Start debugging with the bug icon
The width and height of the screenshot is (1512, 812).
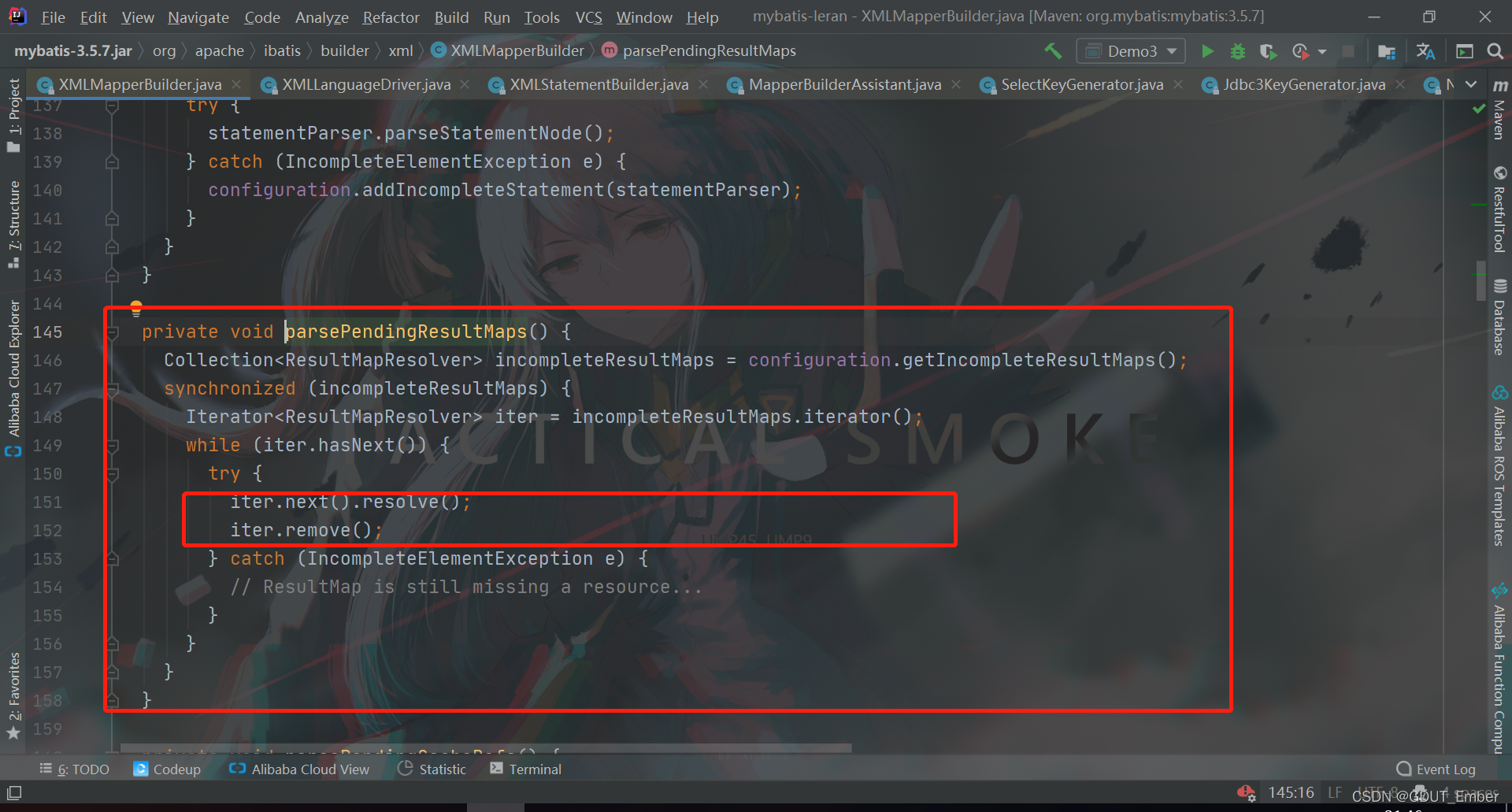point(1238,51)
